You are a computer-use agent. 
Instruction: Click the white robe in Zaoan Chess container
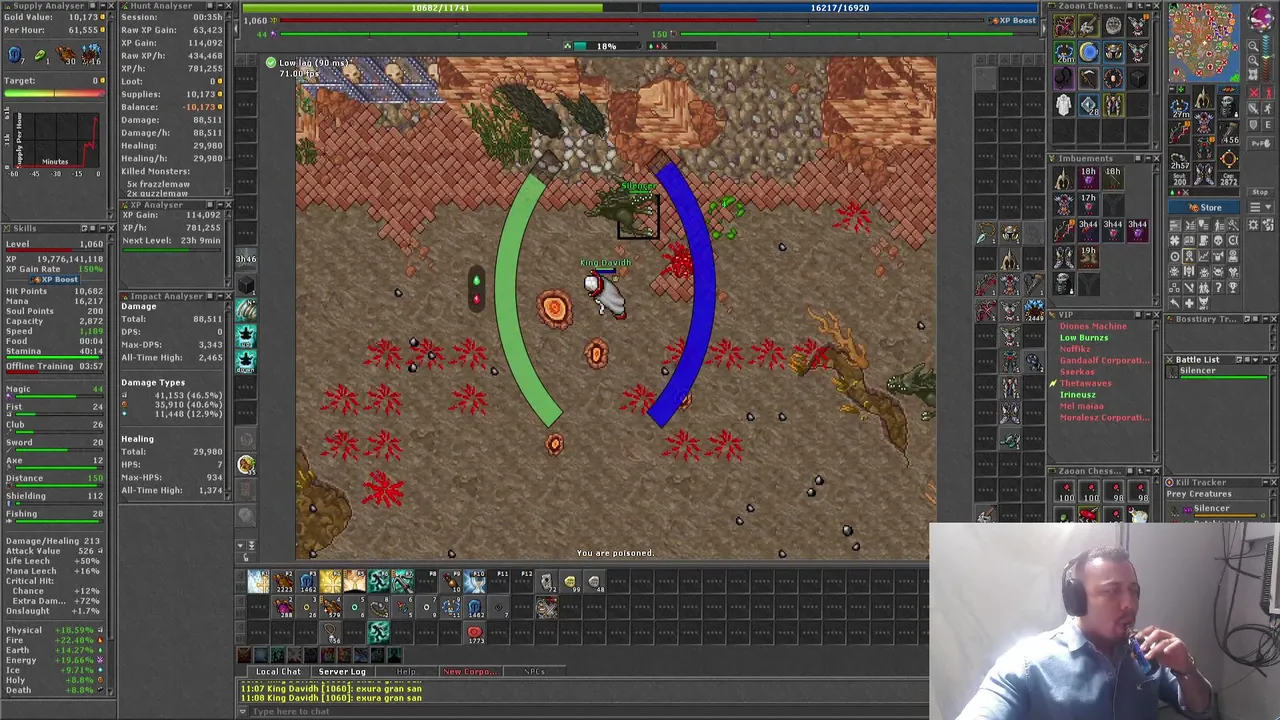click(1064, 104)
